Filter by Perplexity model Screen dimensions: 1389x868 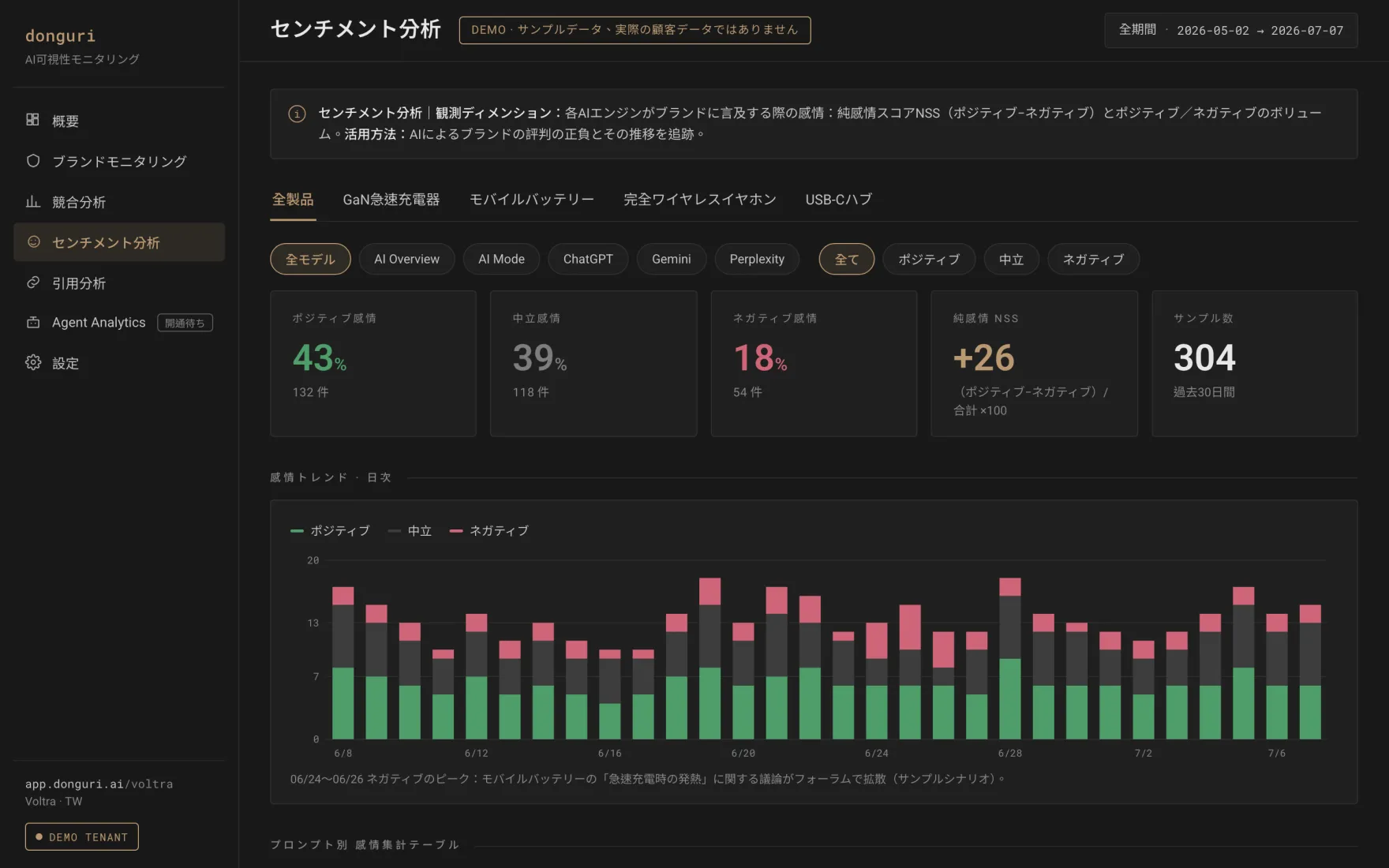click(x=757, y=259)
